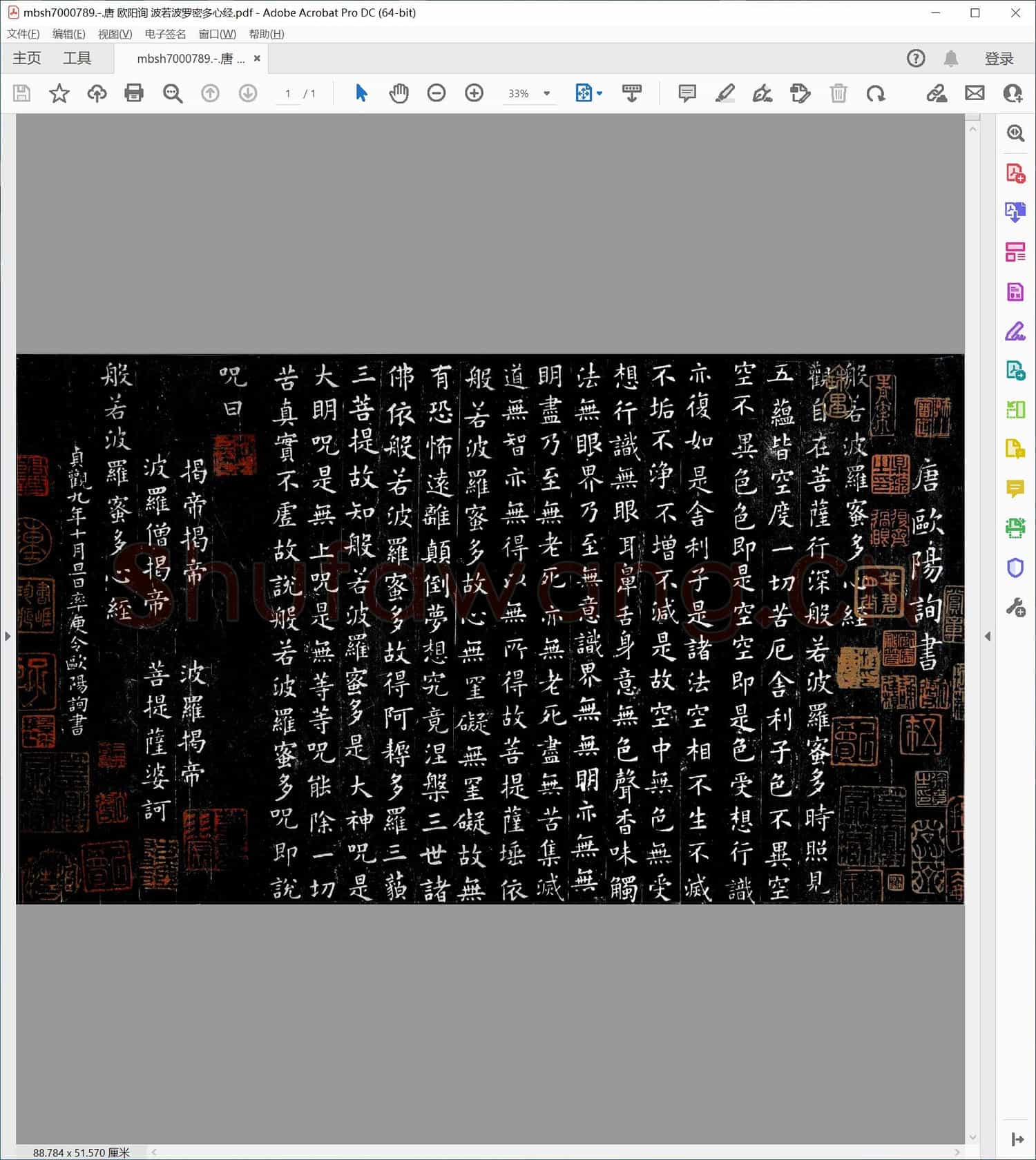Click the Zoom in plus icon

474,93
